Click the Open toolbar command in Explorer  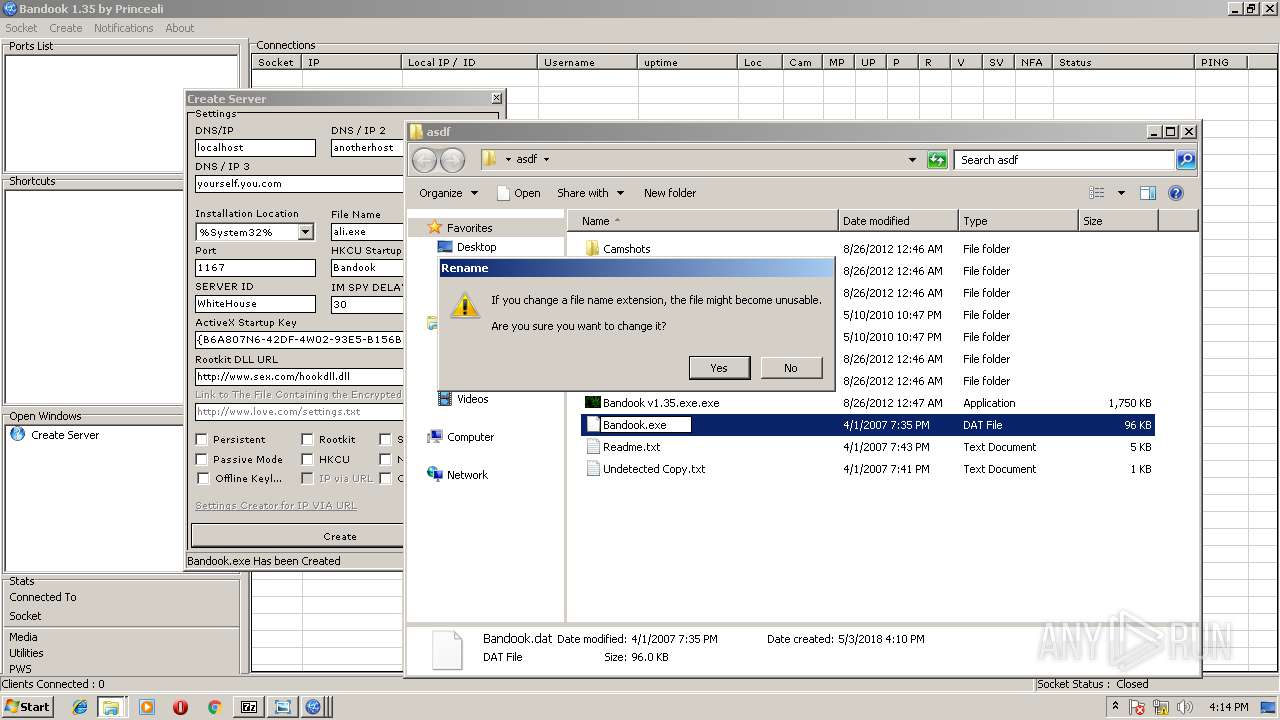[519, 193]
